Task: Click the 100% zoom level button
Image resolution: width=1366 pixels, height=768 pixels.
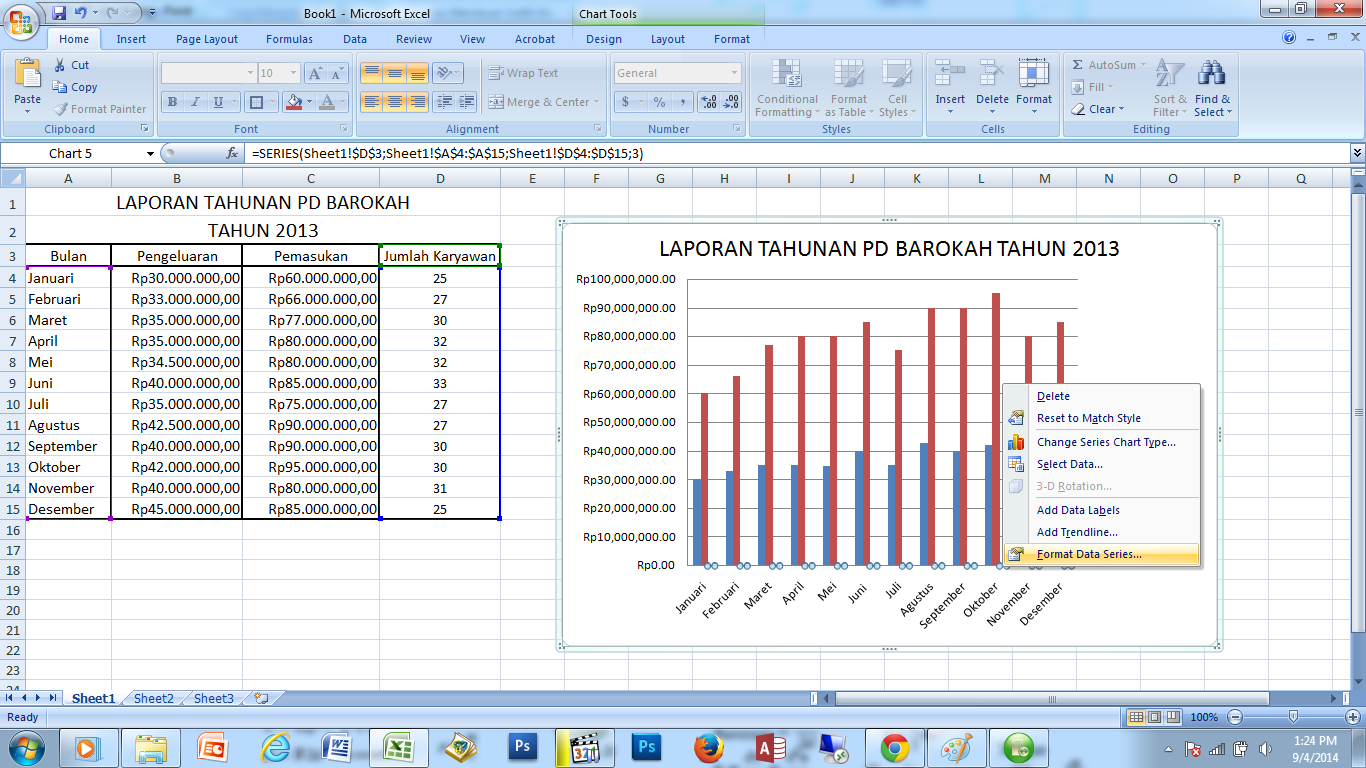Action: [x=1204, y=717]
